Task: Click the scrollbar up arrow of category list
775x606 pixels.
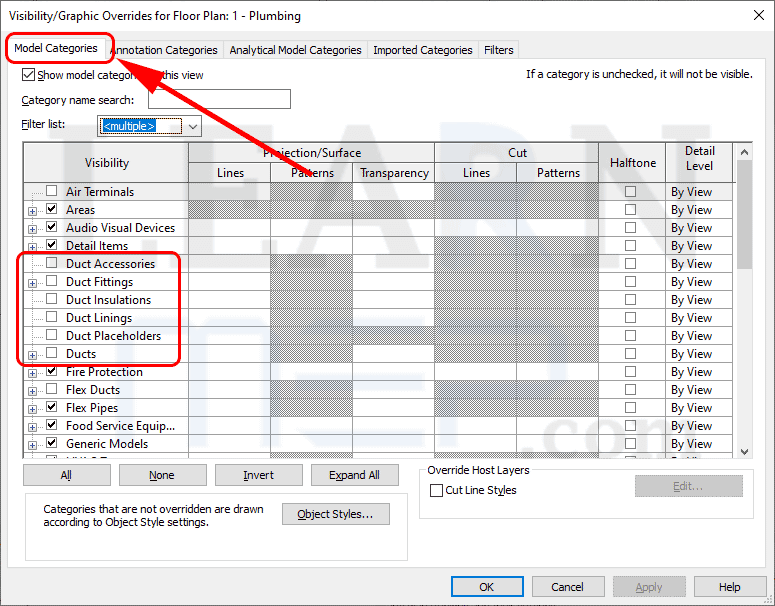Action: pyautogui.click(x=743, y=151)
